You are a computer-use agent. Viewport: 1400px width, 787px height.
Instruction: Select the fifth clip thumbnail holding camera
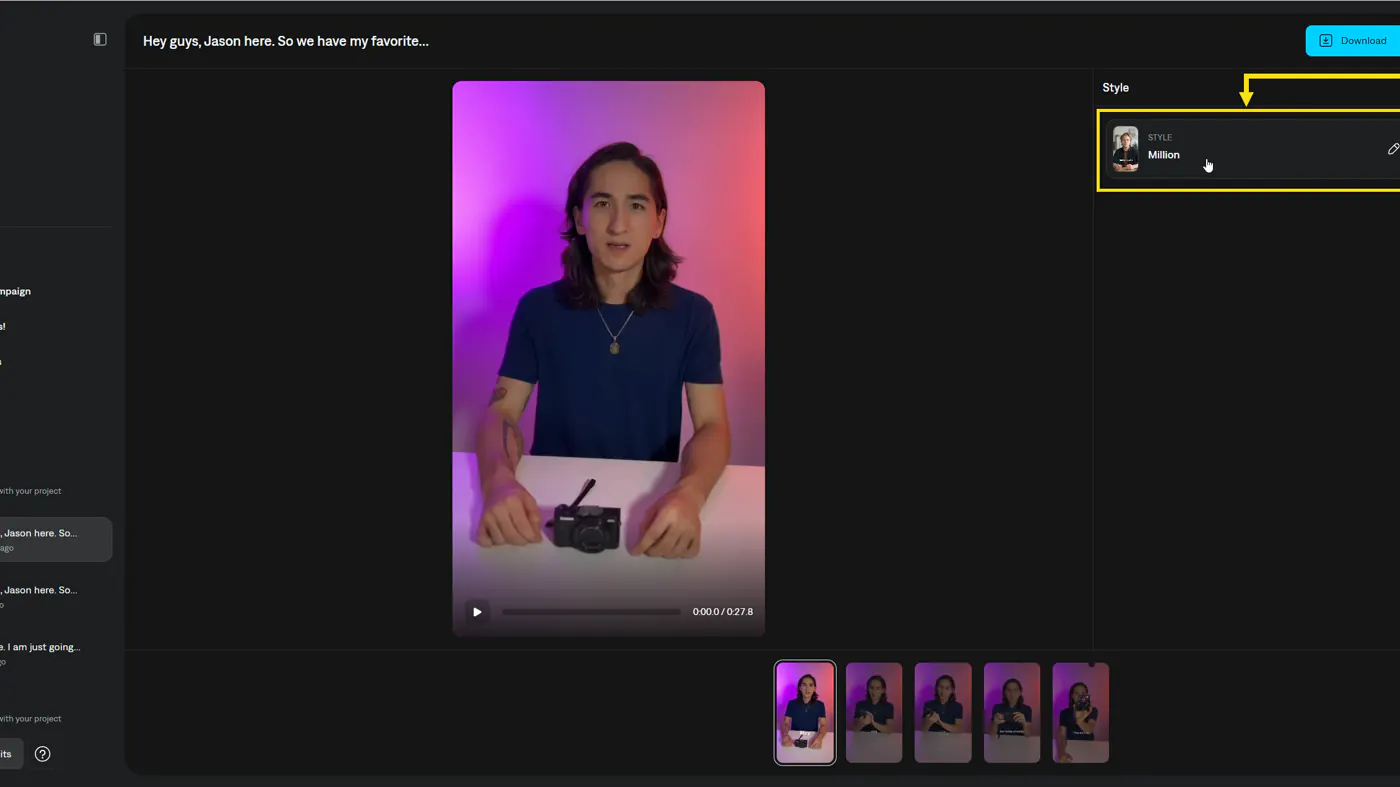point(1081,713)
